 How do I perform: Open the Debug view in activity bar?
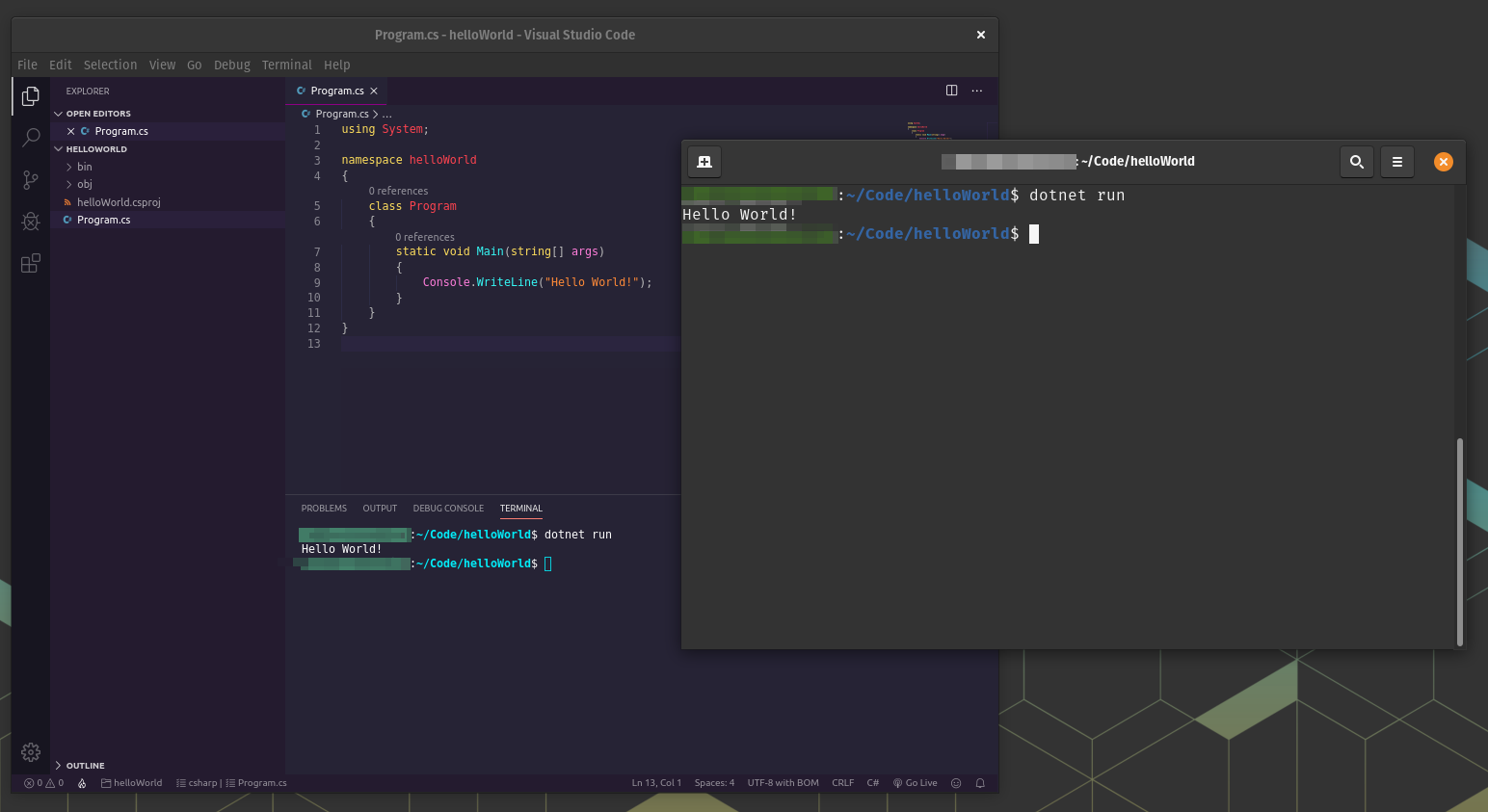[31, 222]
